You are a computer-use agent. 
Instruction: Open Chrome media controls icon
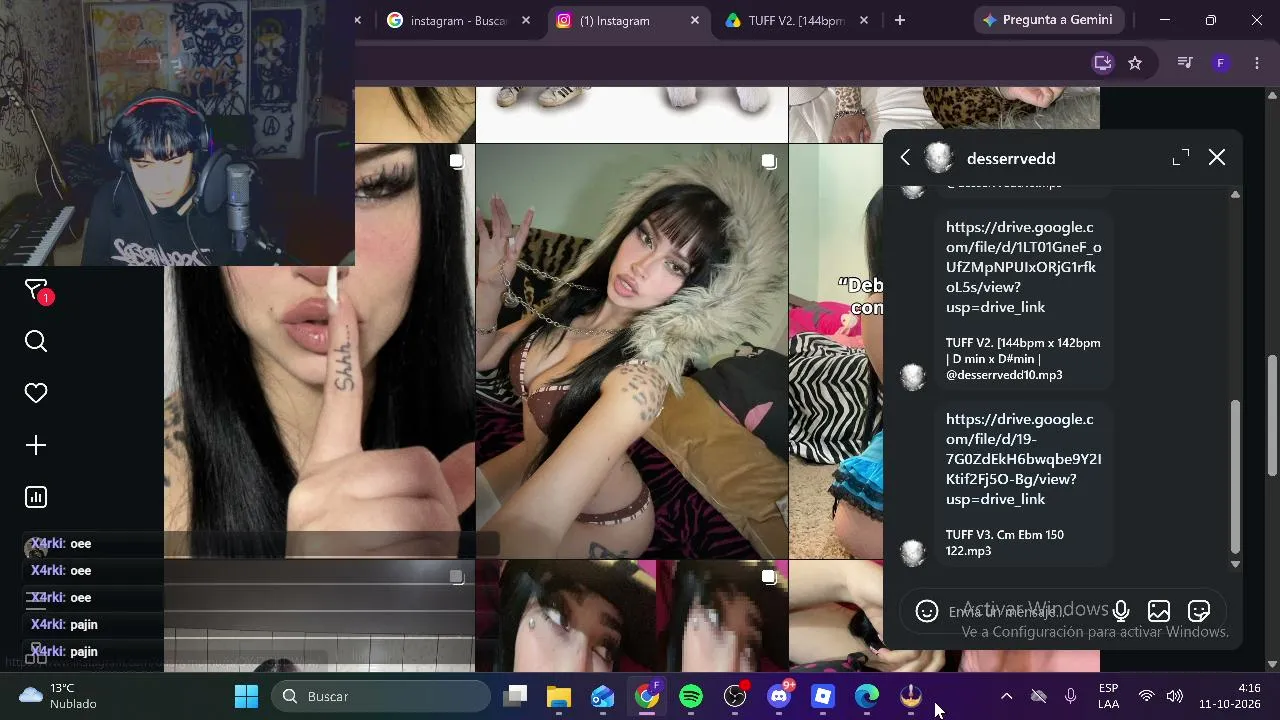(x=1185, y=63)
